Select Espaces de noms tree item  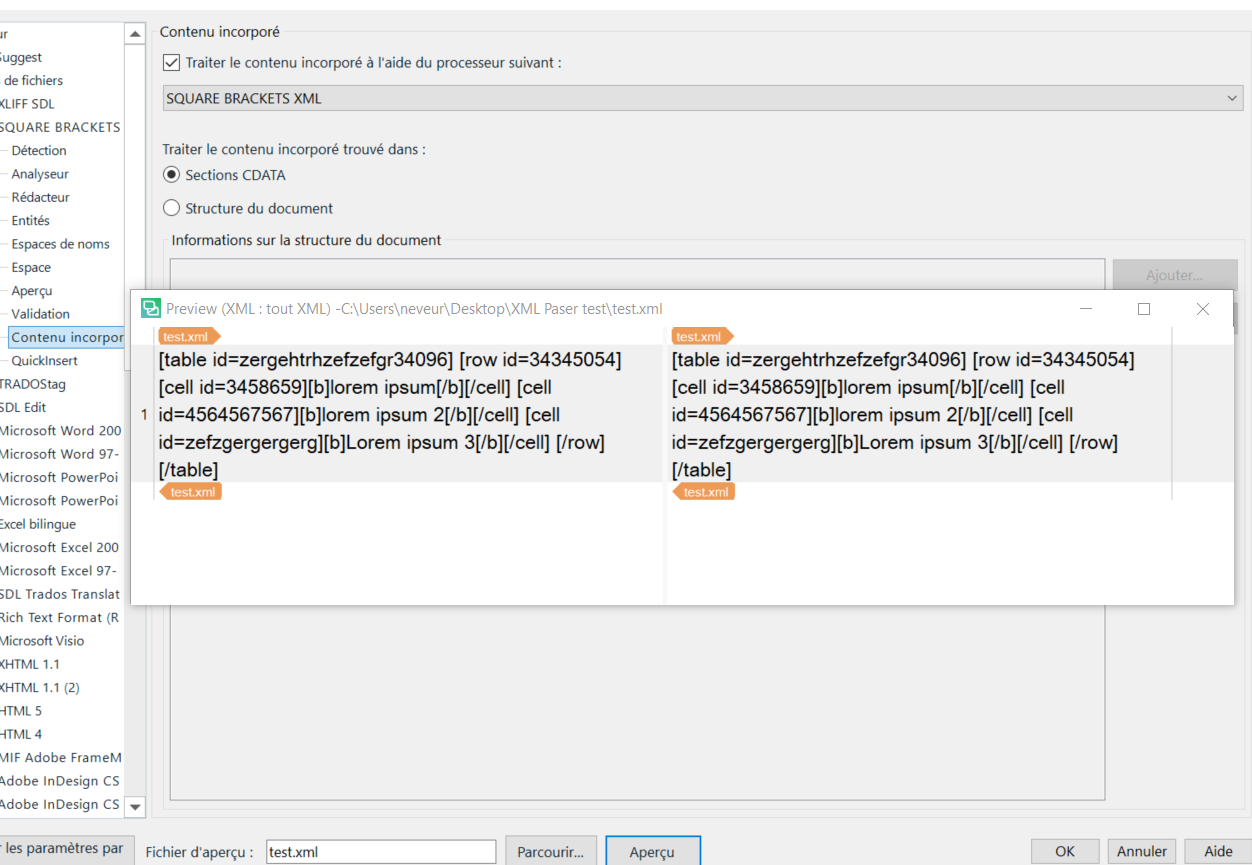[61, 244]
